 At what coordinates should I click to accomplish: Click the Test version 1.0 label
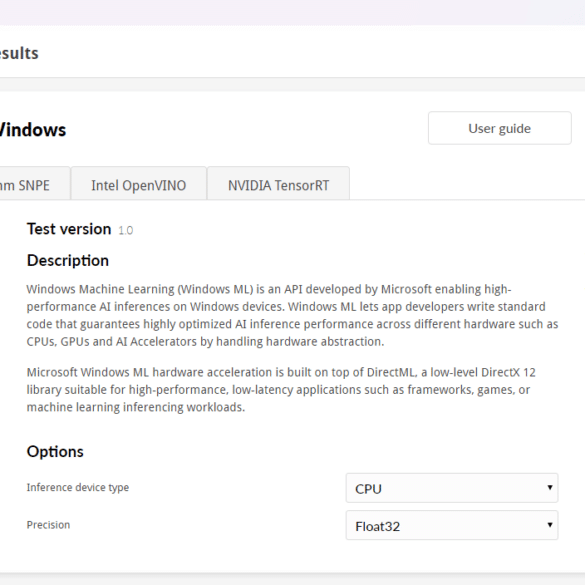(80, 229)
